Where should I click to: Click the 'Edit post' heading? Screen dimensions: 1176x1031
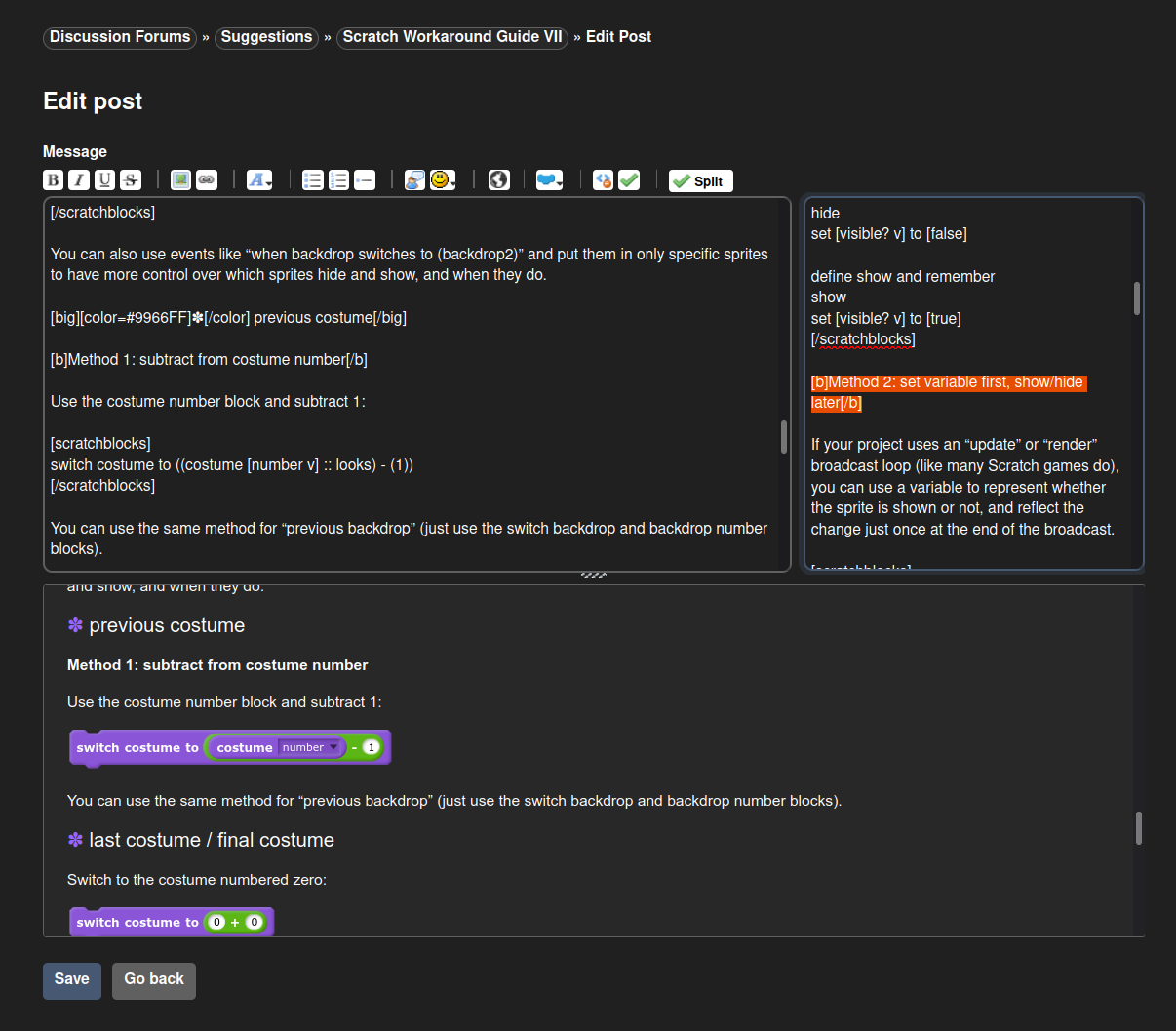point(93,101)
